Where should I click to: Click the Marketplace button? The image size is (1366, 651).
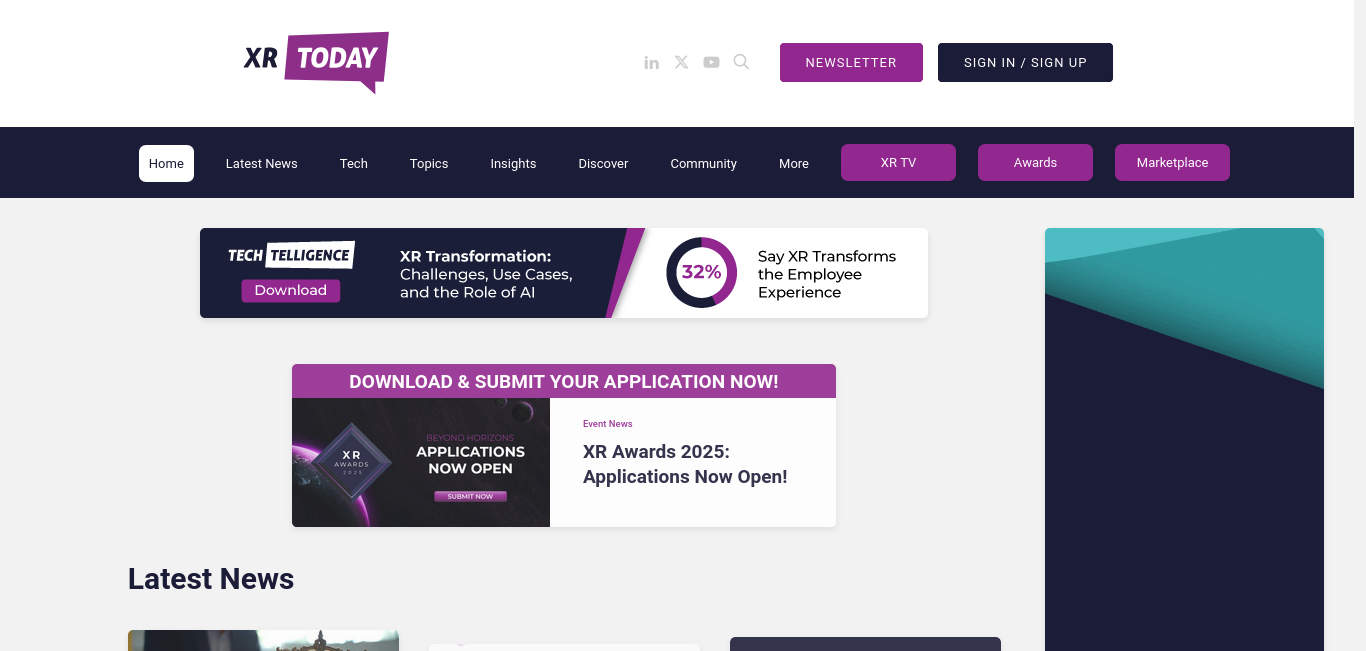coord(1172,162)
